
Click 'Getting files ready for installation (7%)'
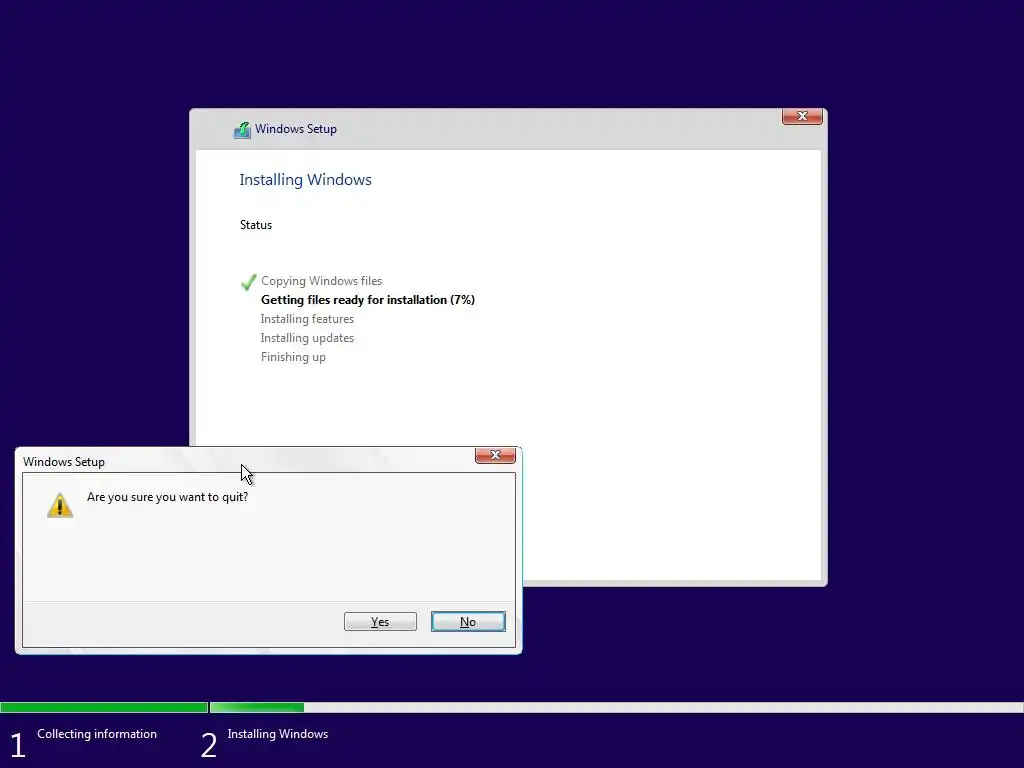(x=368, y=300)
